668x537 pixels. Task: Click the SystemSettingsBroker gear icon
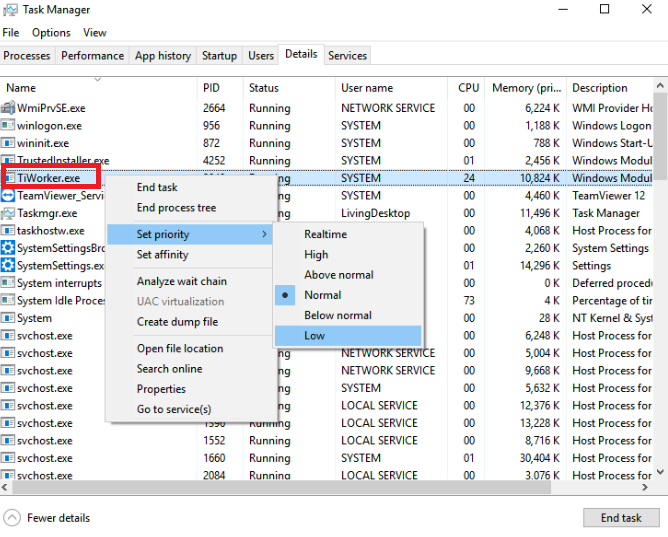8,248
